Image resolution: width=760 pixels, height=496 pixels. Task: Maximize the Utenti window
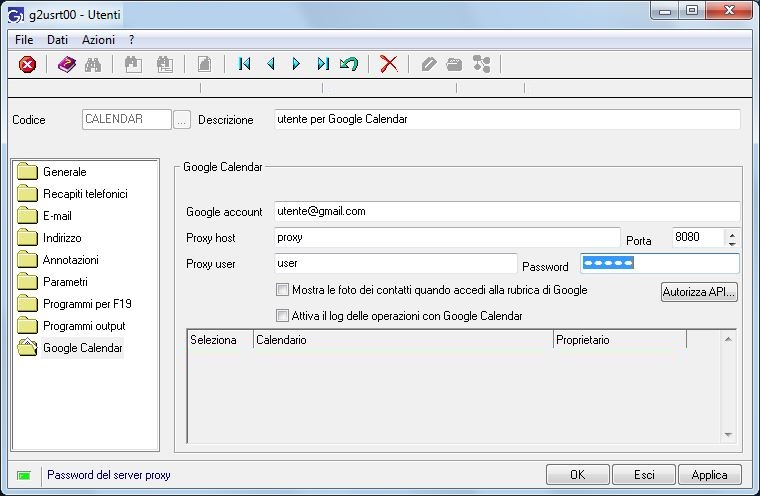pos(692,10)
